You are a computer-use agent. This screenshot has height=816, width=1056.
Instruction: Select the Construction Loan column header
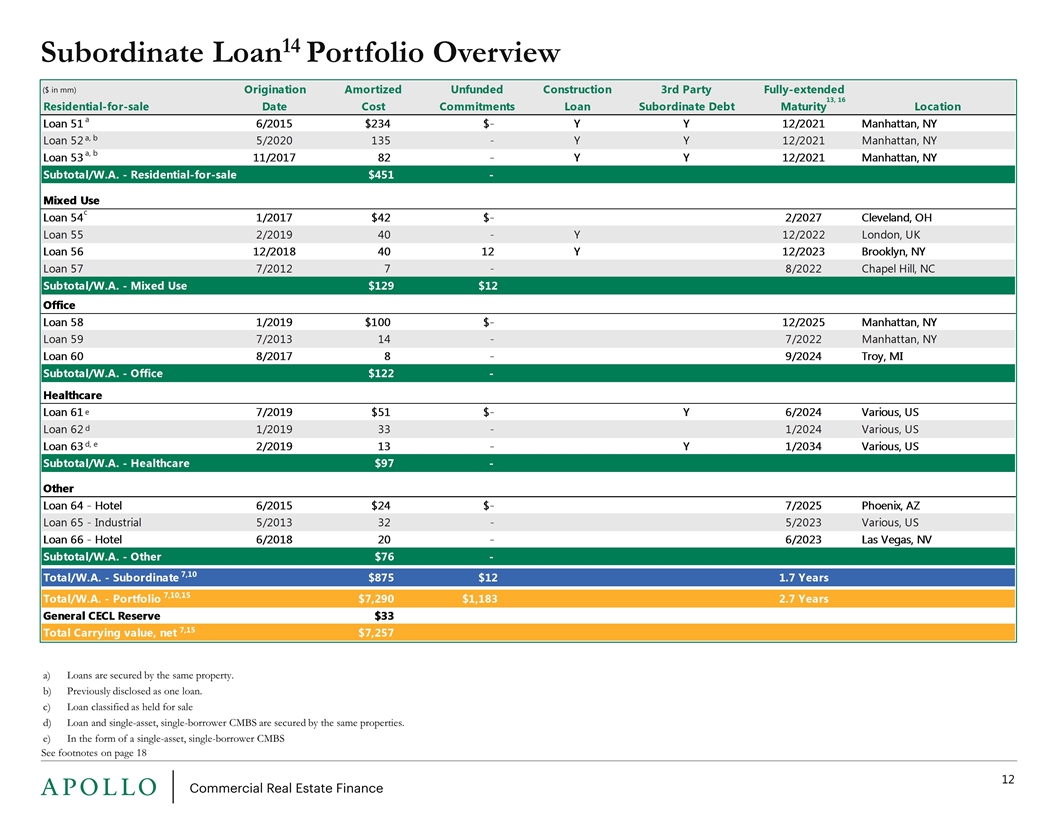[x=577, y=98]
